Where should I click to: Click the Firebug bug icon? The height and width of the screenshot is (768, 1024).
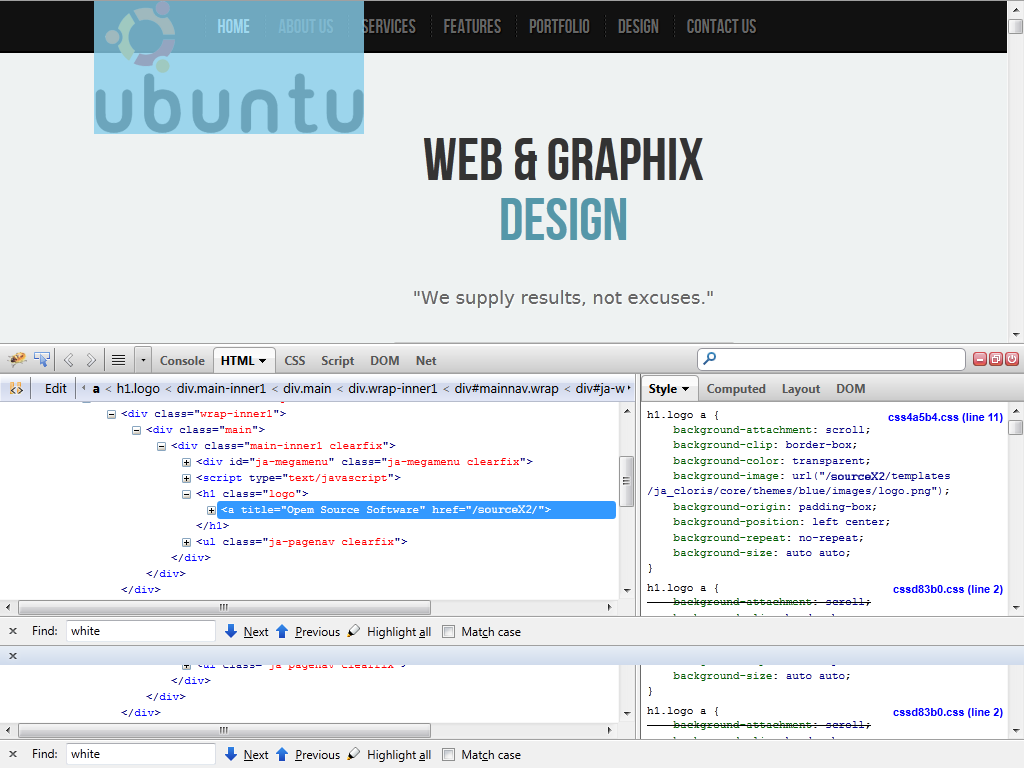point(17,360)
